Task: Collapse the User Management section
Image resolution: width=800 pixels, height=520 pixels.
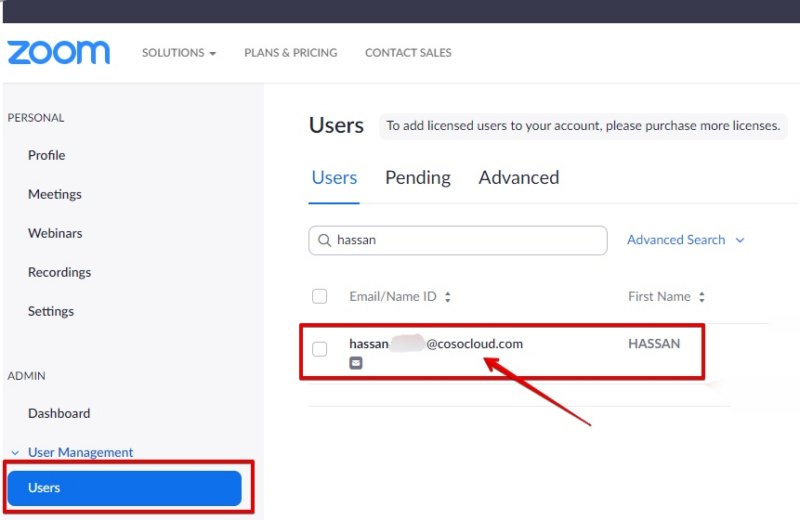Action: pos(15,453)
